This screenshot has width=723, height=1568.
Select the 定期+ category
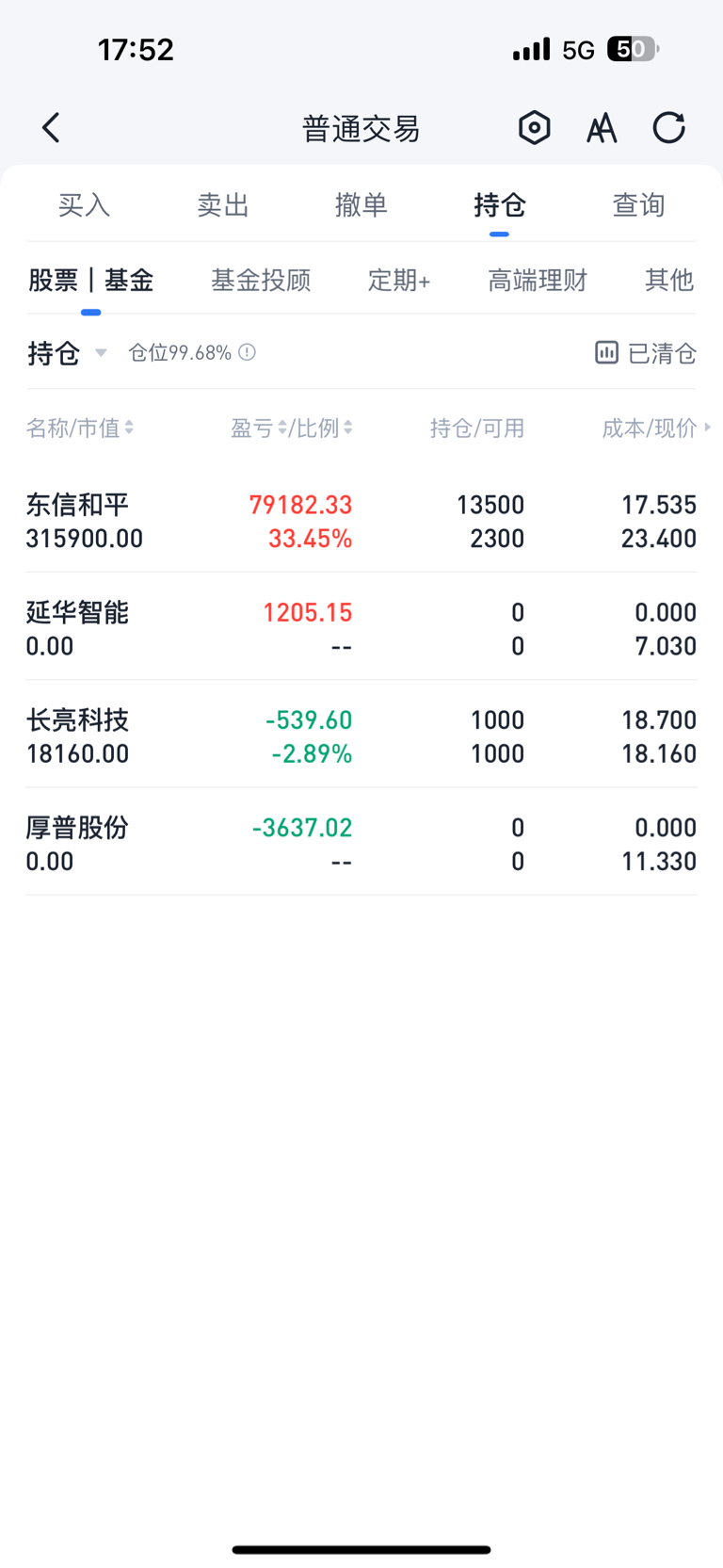click(399, 280)
